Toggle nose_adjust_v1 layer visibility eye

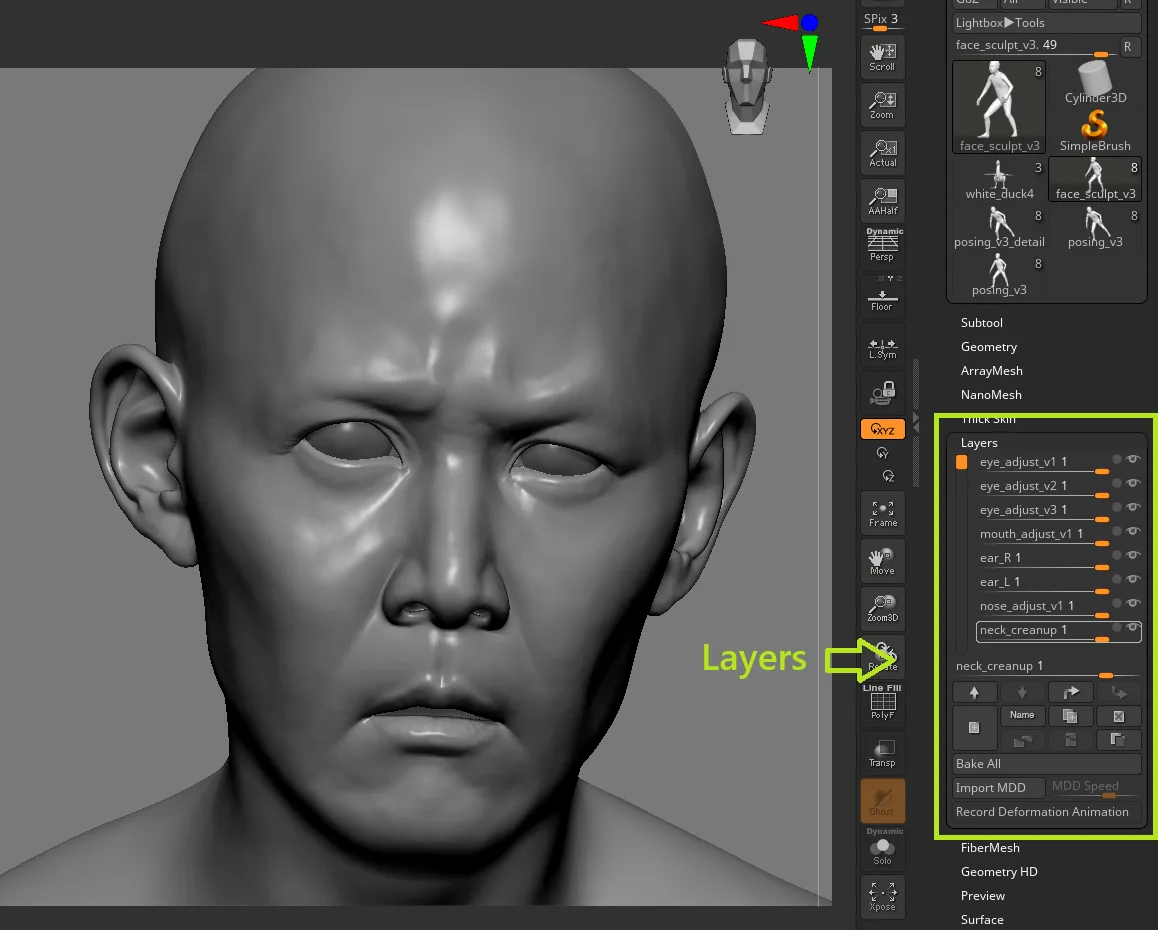(x=1133, y=603)
